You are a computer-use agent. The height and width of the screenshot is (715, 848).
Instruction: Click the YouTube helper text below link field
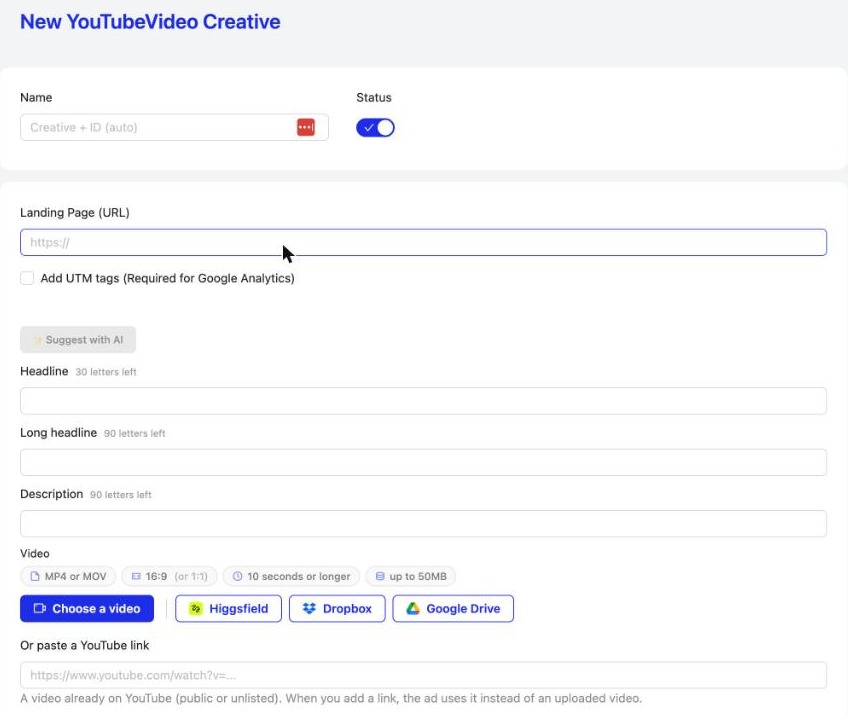[x=331, y=698]
